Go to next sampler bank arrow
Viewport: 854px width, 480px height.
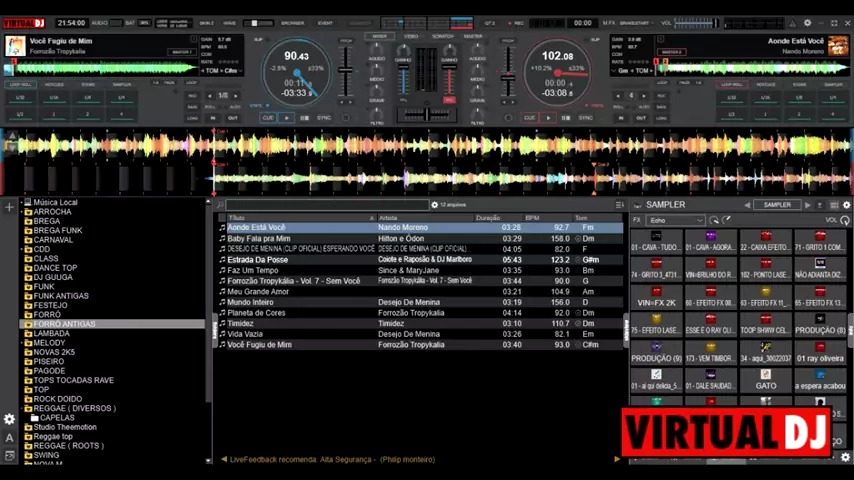[808, 205]
